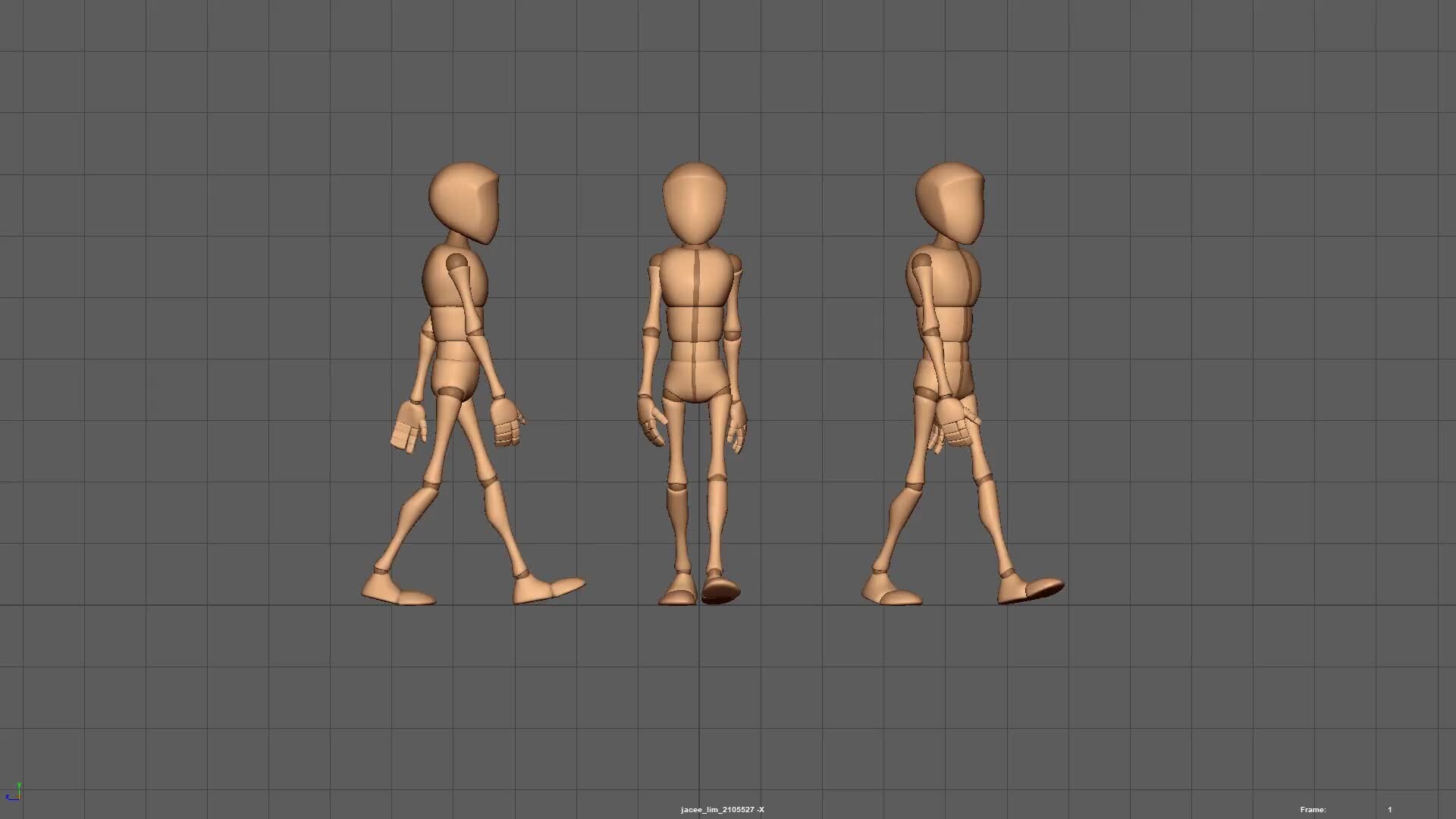Click the 'jacee_lim_2105527 -X' label
The image size is (1456, 819).
(x=722, y=809)
